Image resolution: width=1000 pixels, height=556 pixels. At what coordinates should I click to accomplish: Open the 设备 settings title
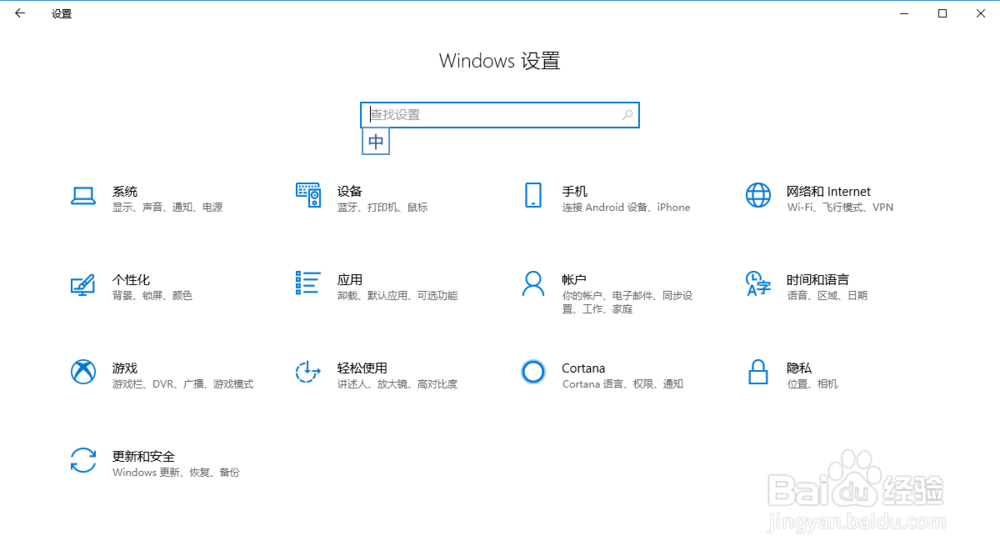[349, 191]
